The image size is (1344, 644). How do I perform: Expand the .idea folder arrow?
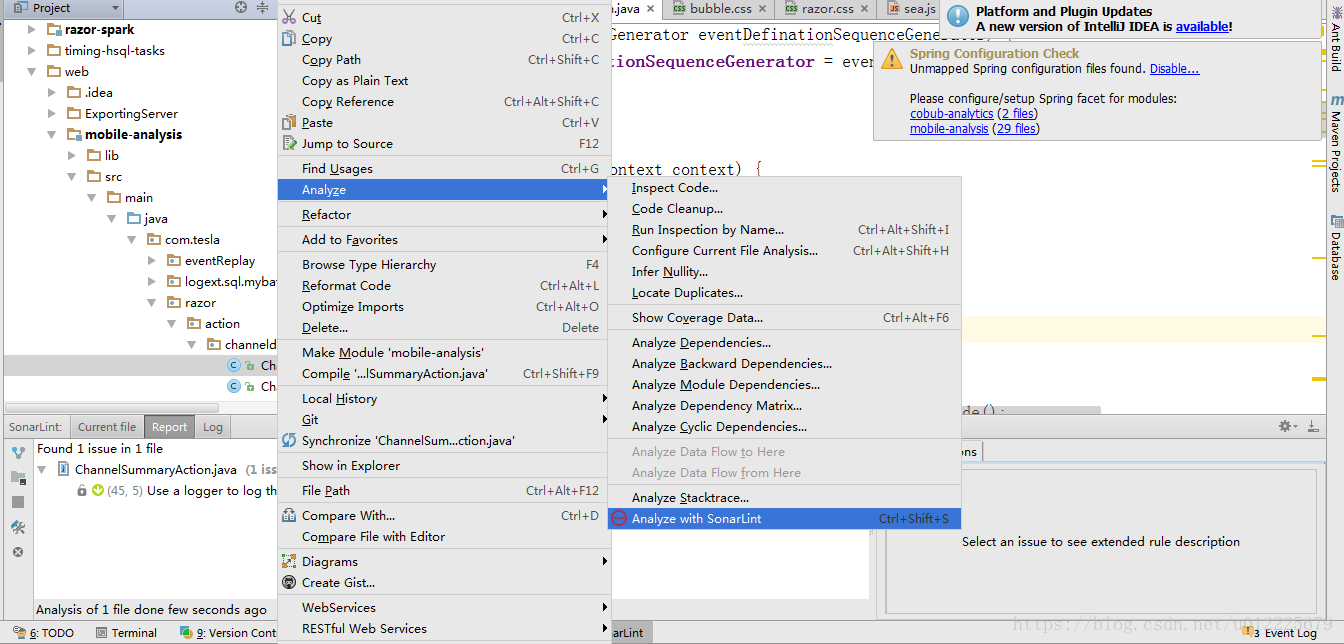pyautogui.click(x=52, y=92)
